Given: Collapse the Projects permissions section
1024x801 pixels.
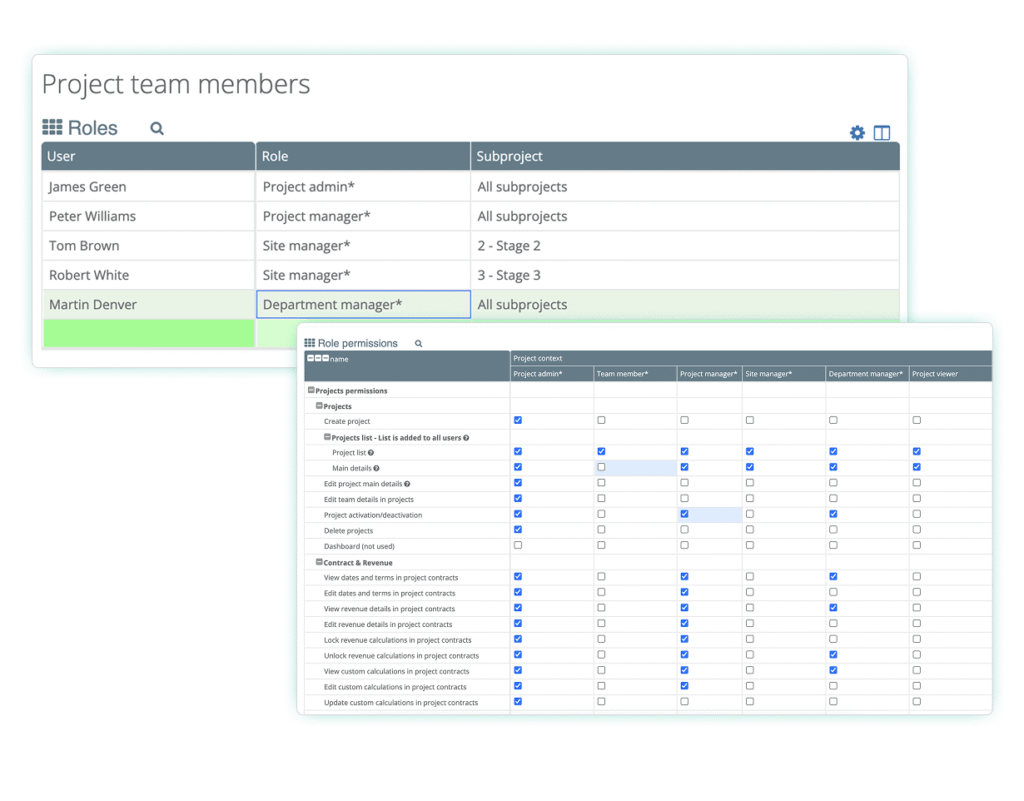Looking at the screenshot, I should 311,389.
